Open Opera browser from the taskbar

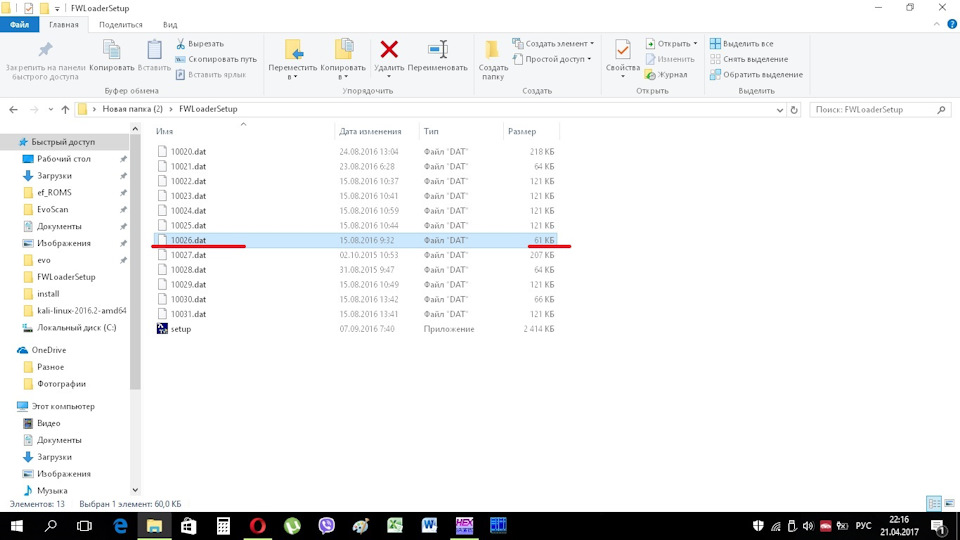pos(257,525)
